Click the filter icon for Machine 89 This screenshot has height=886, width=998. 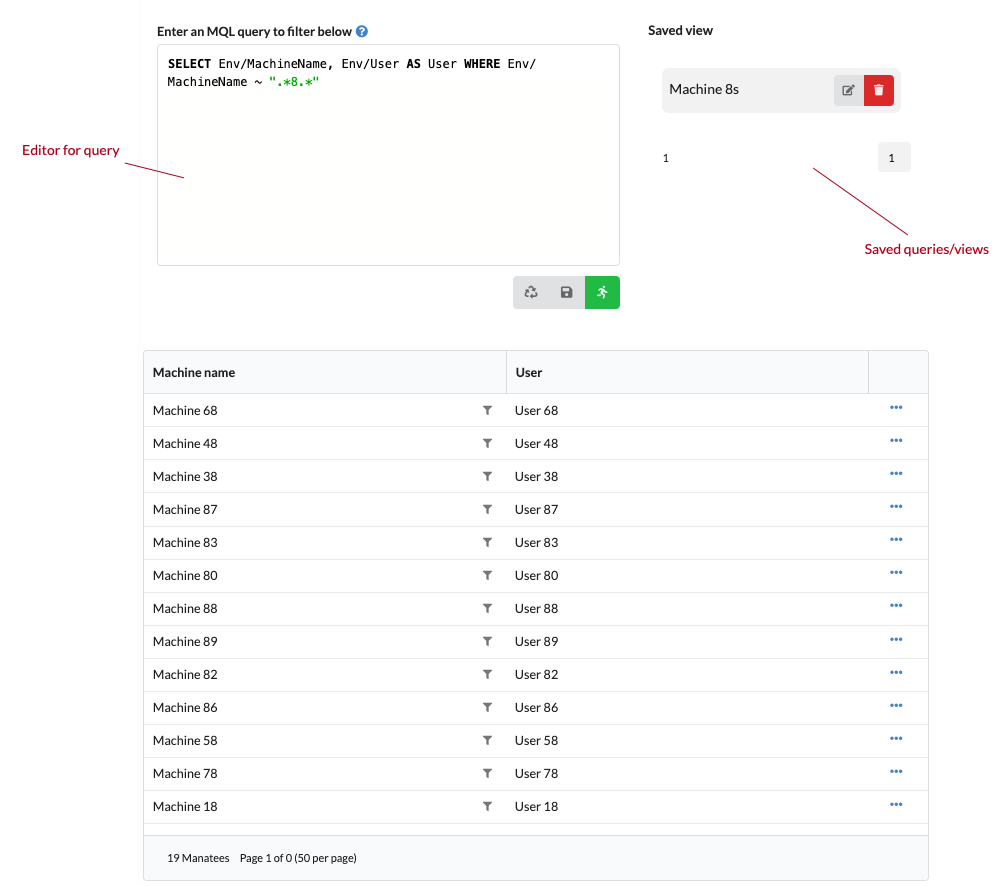(487, 642)
